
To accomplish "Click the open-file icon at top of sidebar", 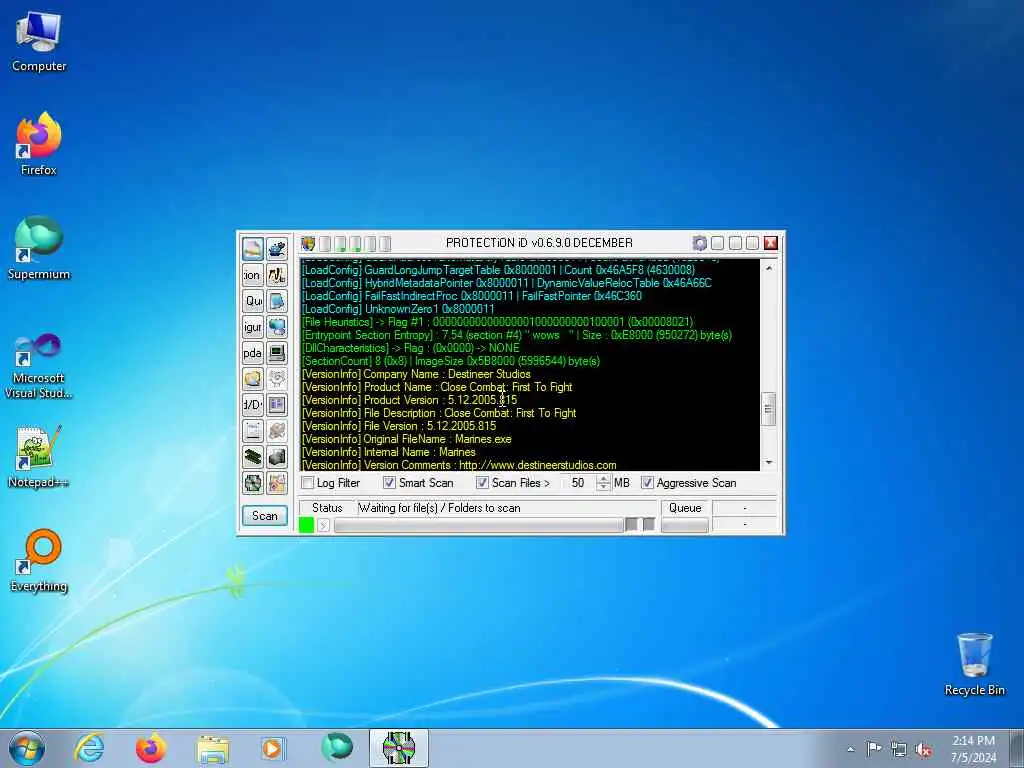I will point(253,249).
